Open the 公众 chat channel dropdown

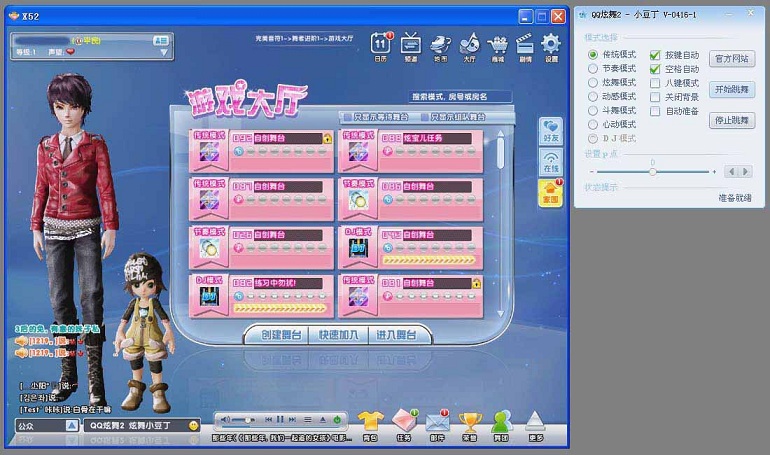point(72,426)
